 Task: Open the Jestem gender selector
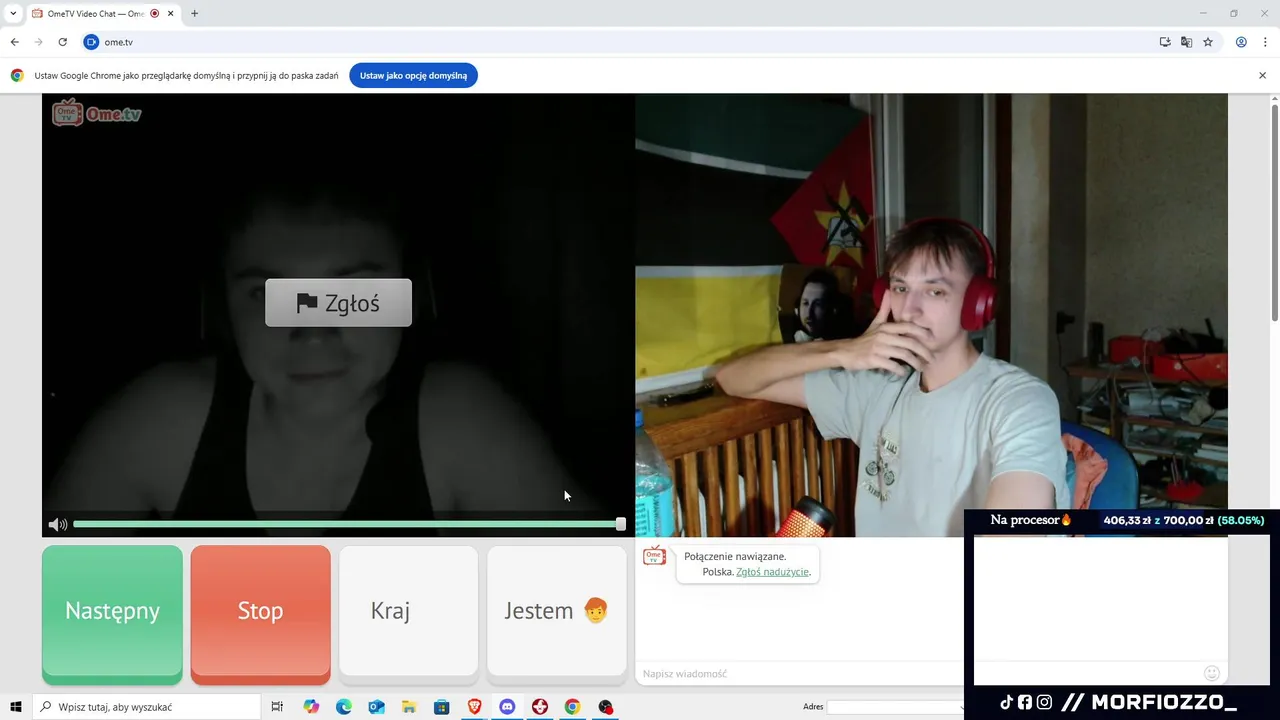coord(557,611)
